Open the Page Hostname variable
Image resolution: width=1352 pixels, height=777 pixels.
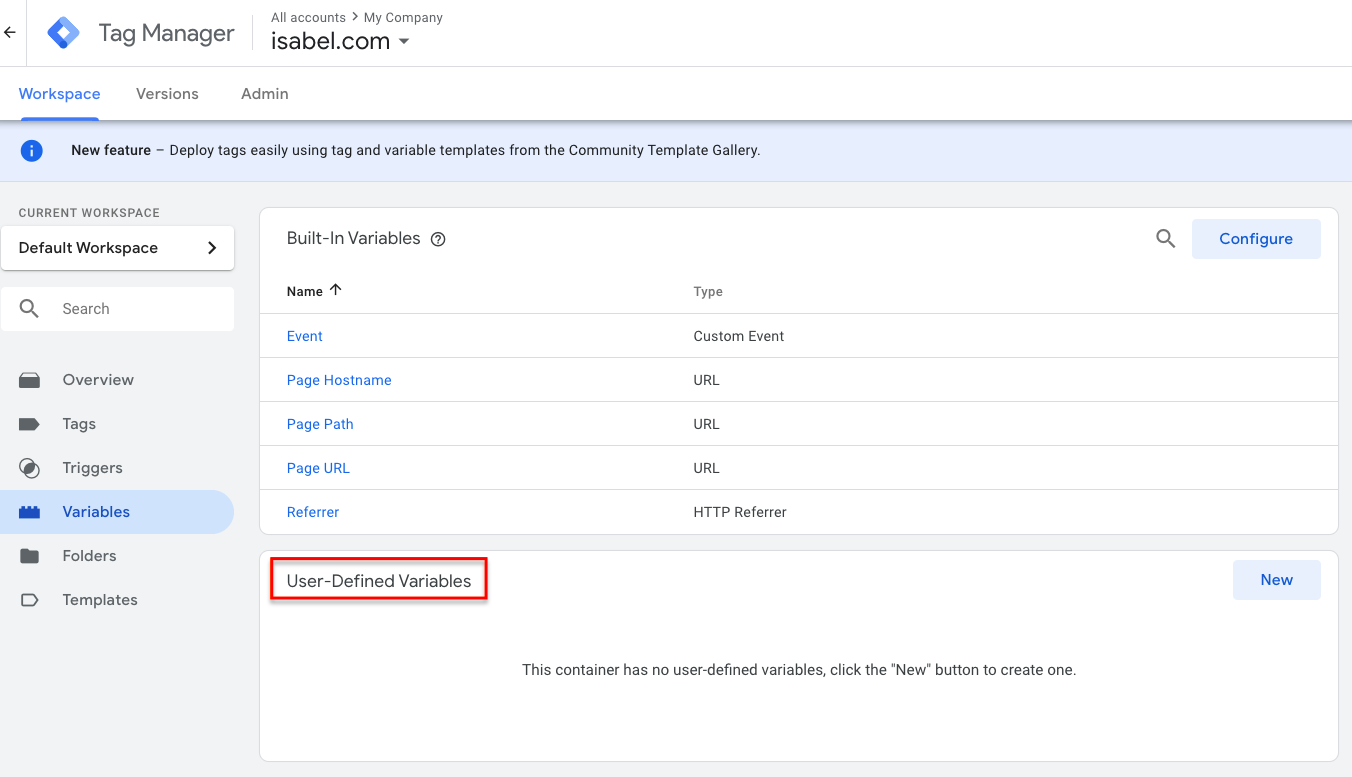339,380
